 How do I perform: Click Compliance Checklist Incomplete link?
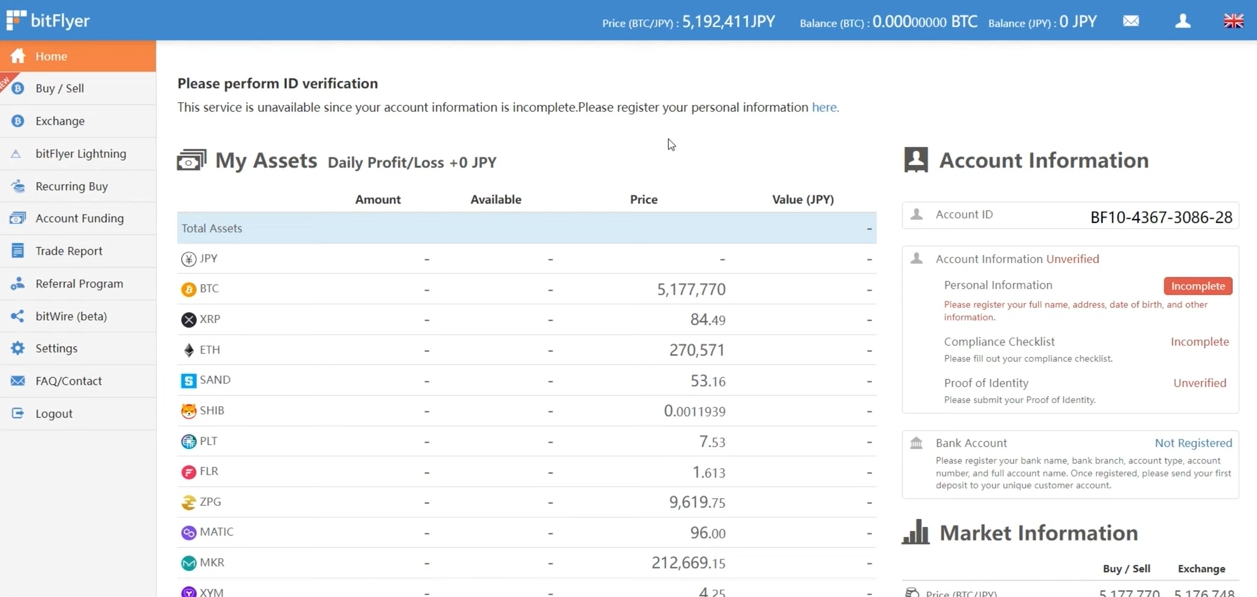click(1200, 342)
